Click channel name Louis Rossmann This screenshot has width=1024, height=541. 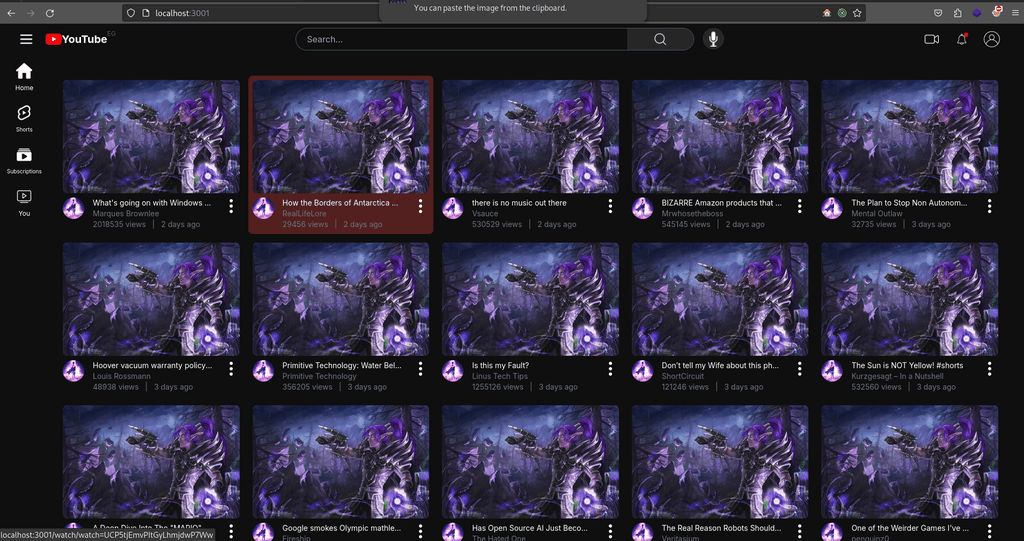point(121,376)
